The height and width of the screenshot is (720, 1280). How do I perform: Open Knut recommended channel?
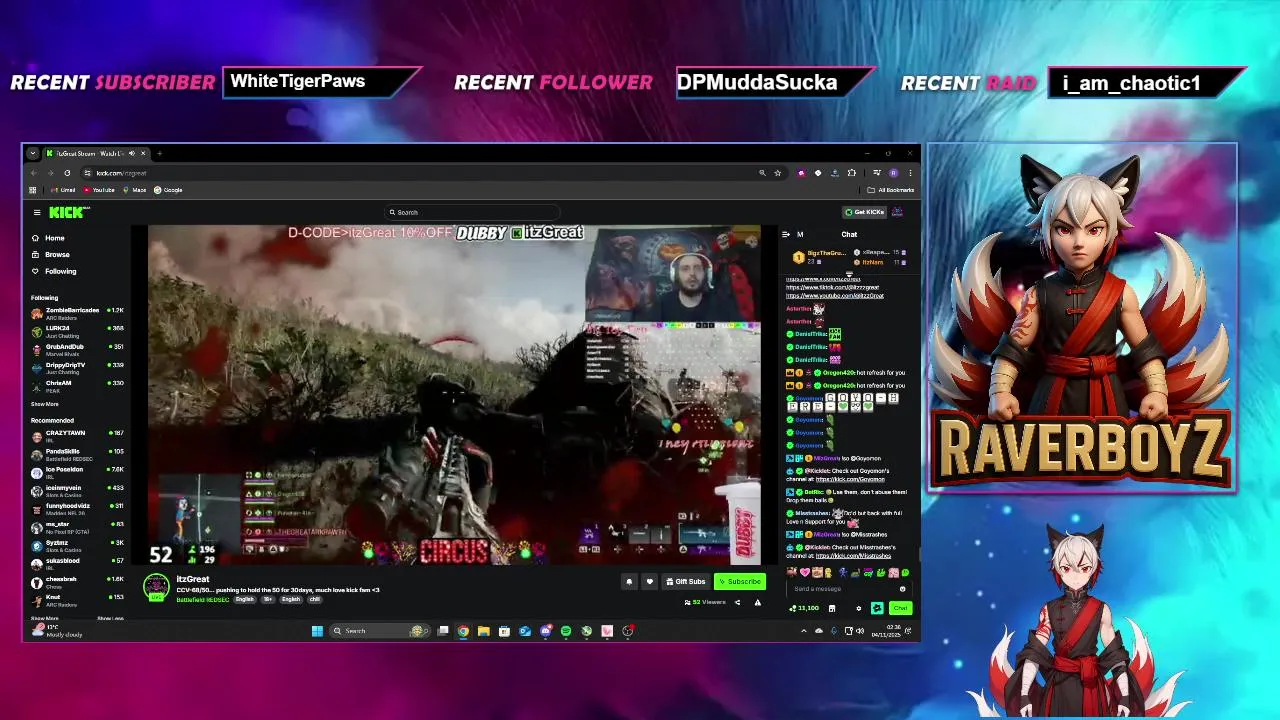click(x=78, y=599)
